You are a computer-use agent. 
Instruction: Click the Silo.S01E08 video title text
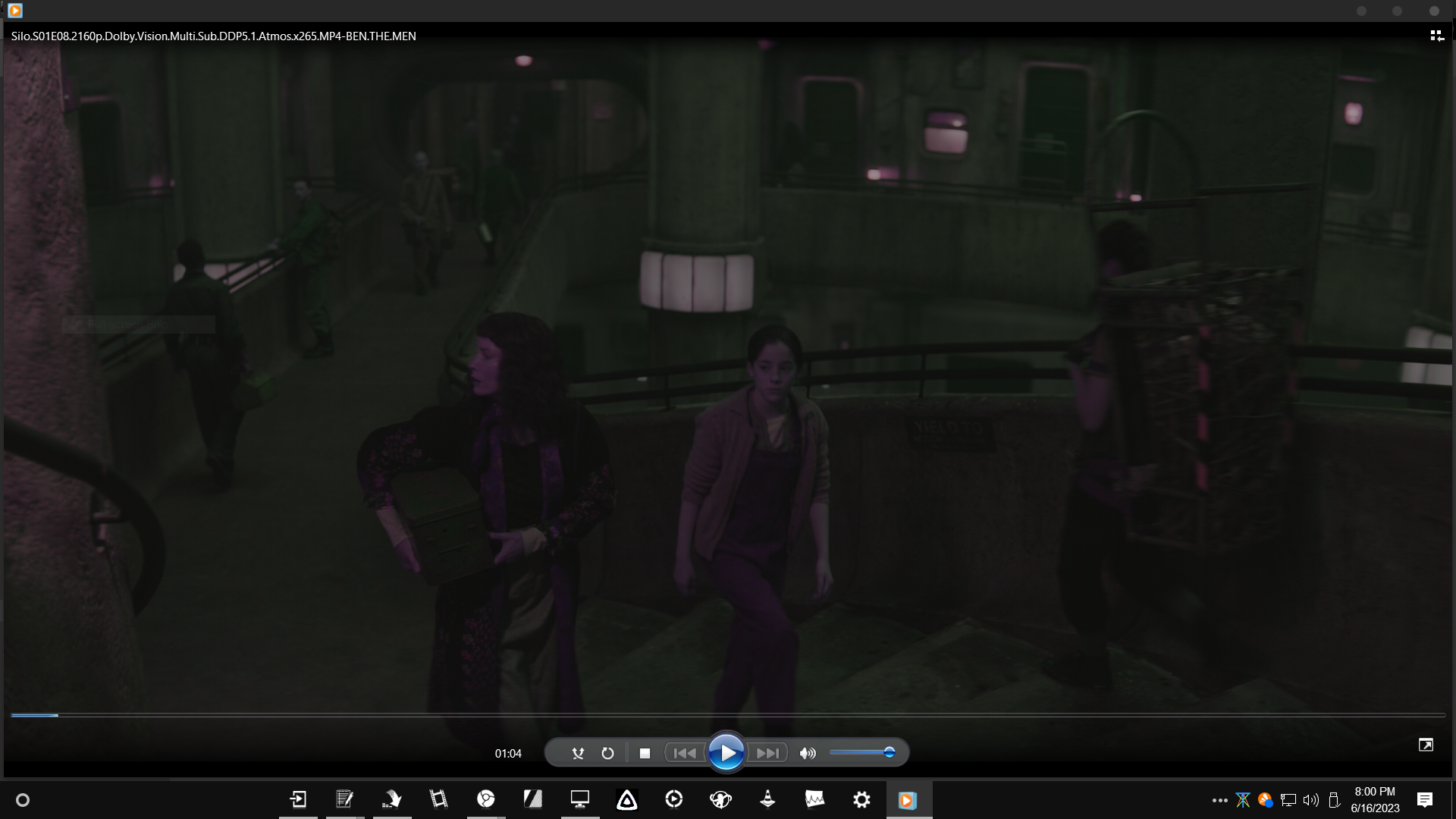pos(213,36)
